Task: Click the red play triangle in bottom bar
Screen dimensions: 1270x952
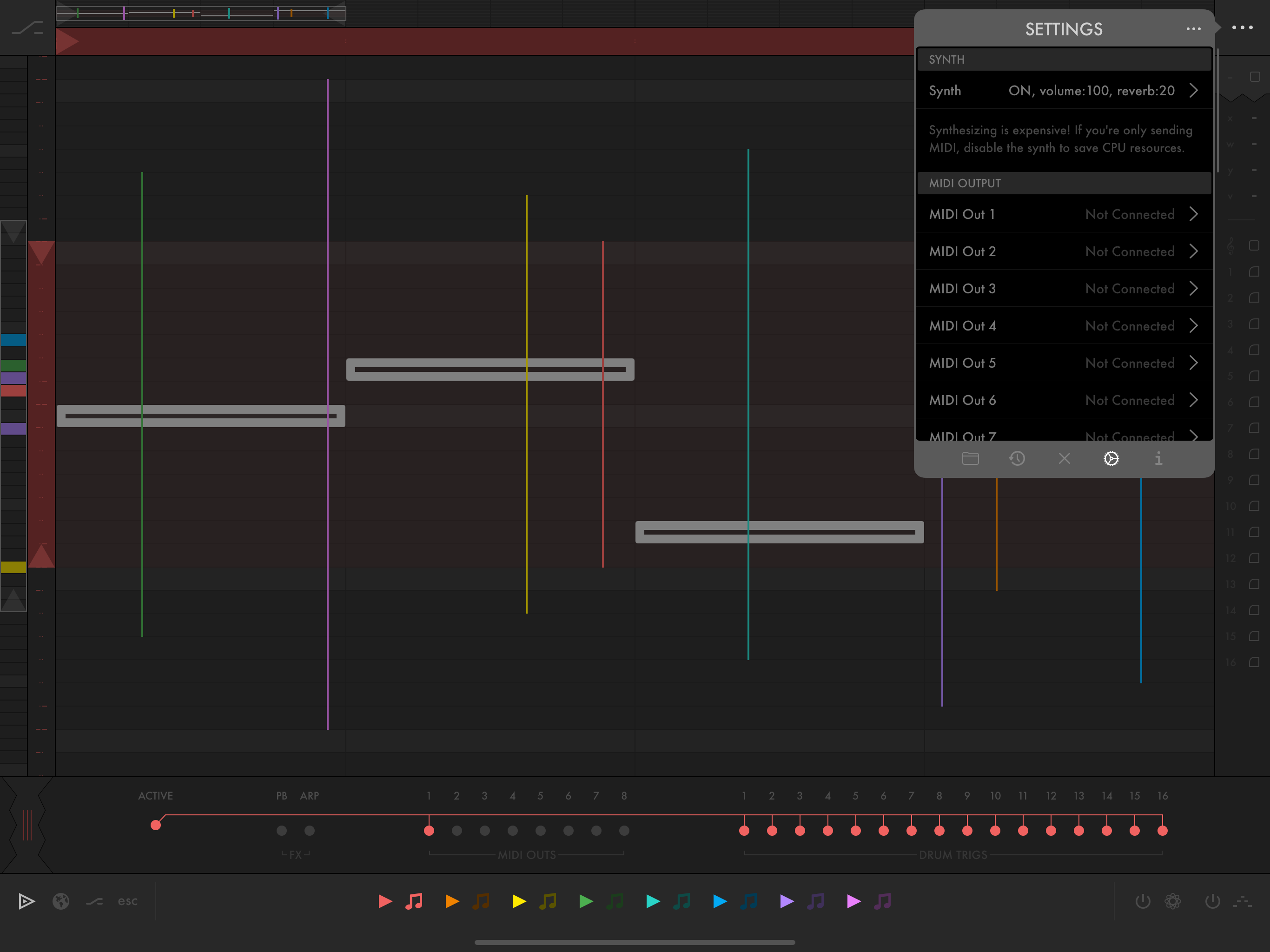Action: click(x=385, y=901)
